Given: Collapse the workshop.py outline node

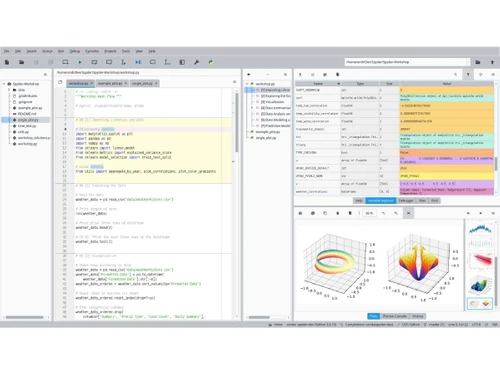Looking at the screenshot, I should tap(247, 84).
